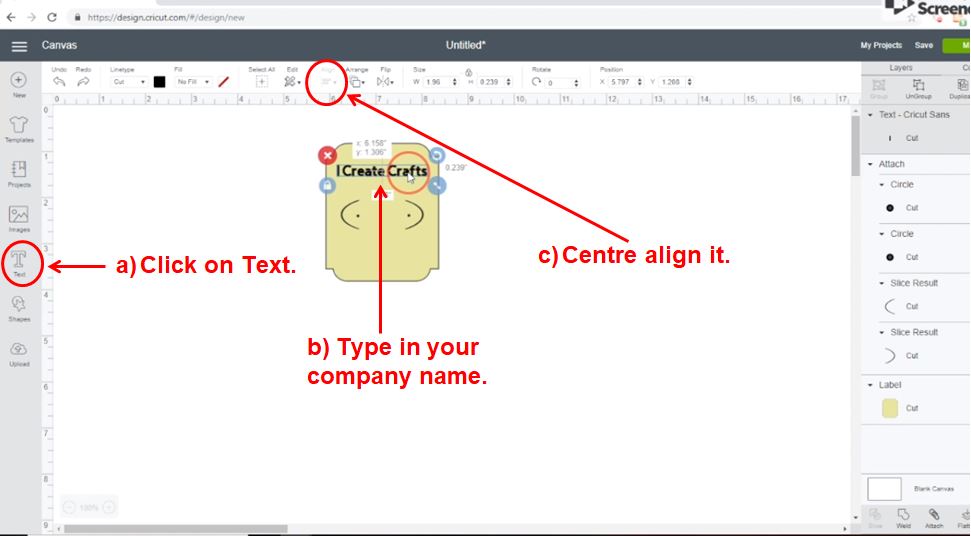Switch to the Layers tab

900,68
